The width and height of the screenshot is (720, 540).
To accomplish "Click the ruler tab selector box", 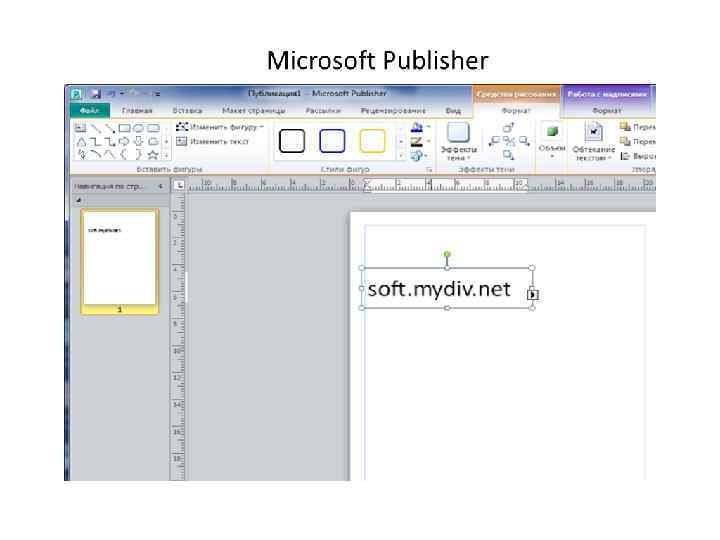I will [179, 185].
